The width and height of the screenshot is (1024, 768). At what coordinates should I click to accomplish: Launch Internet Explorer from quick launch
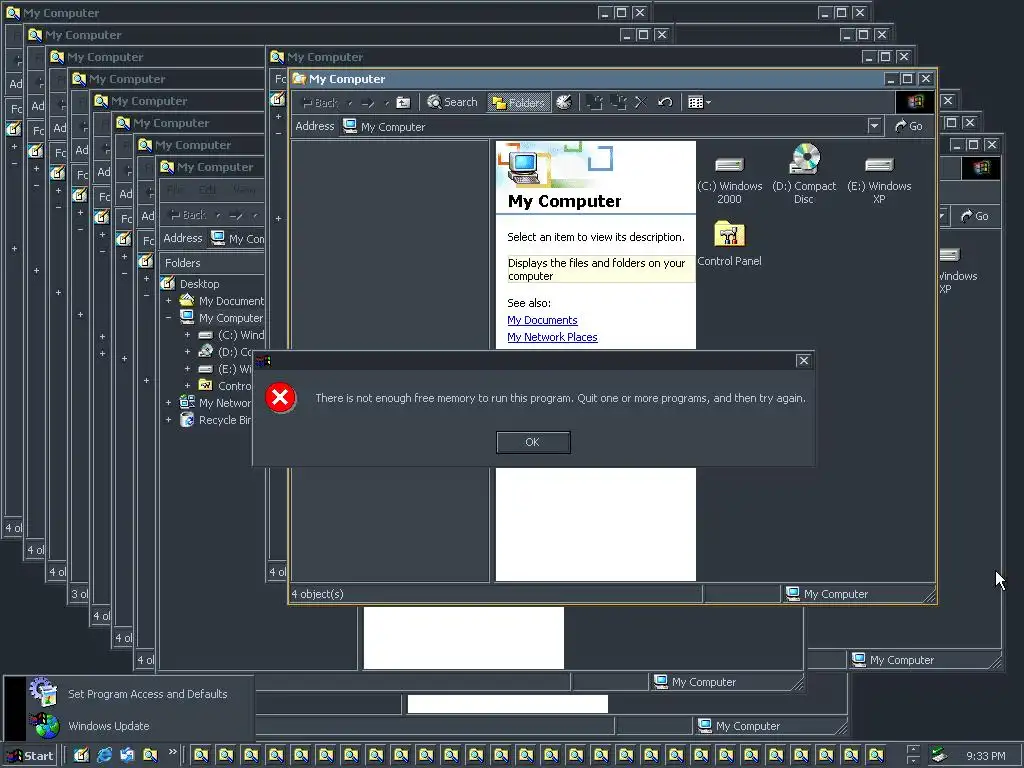point(104,756)
